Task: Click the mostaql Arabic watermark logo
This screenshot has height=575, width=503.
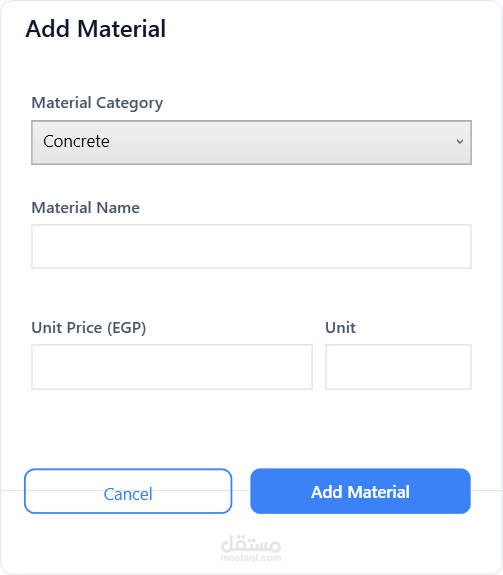Action: [x=251, y=544]
